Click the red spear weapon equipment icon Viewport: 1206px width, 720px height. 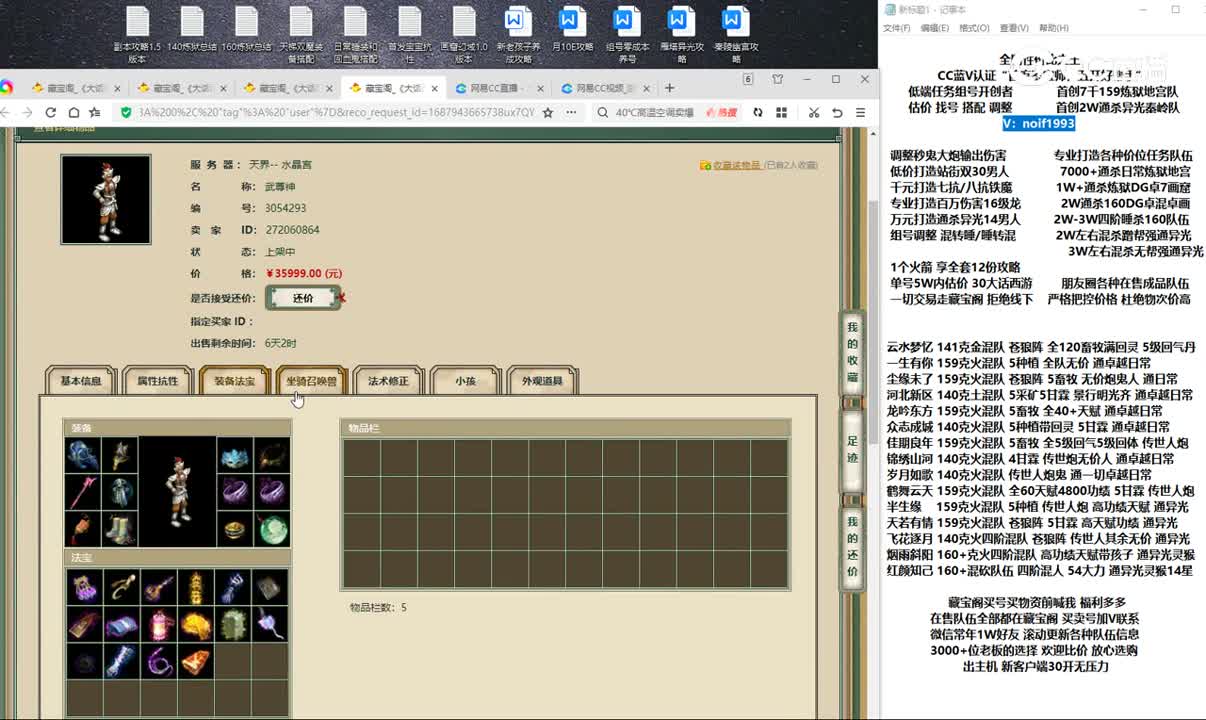[x=82, y=492]
